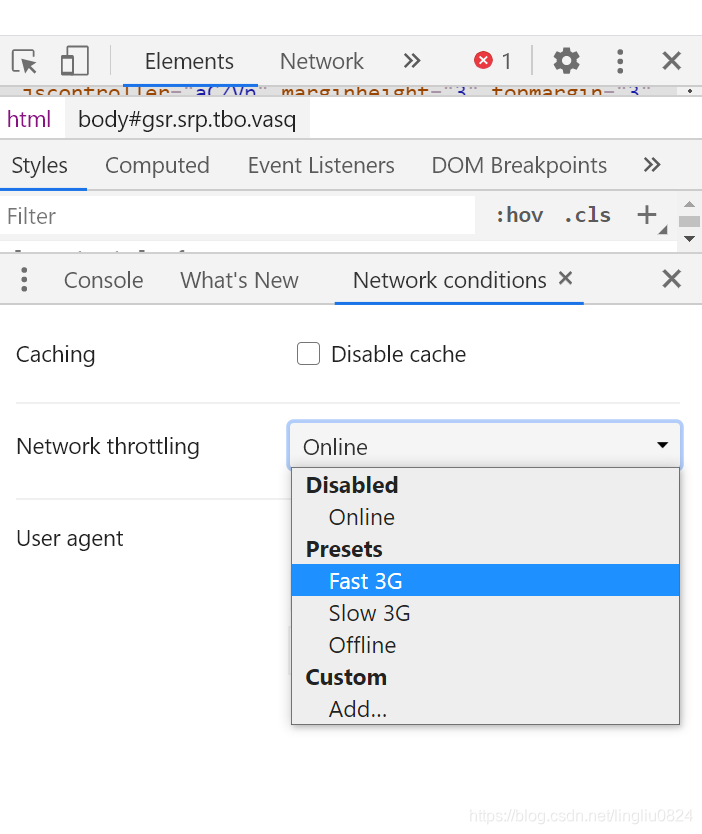Click the red error count indicator
Image resolution: width=702 pixels, height=834 pixels.
[492, 61]
